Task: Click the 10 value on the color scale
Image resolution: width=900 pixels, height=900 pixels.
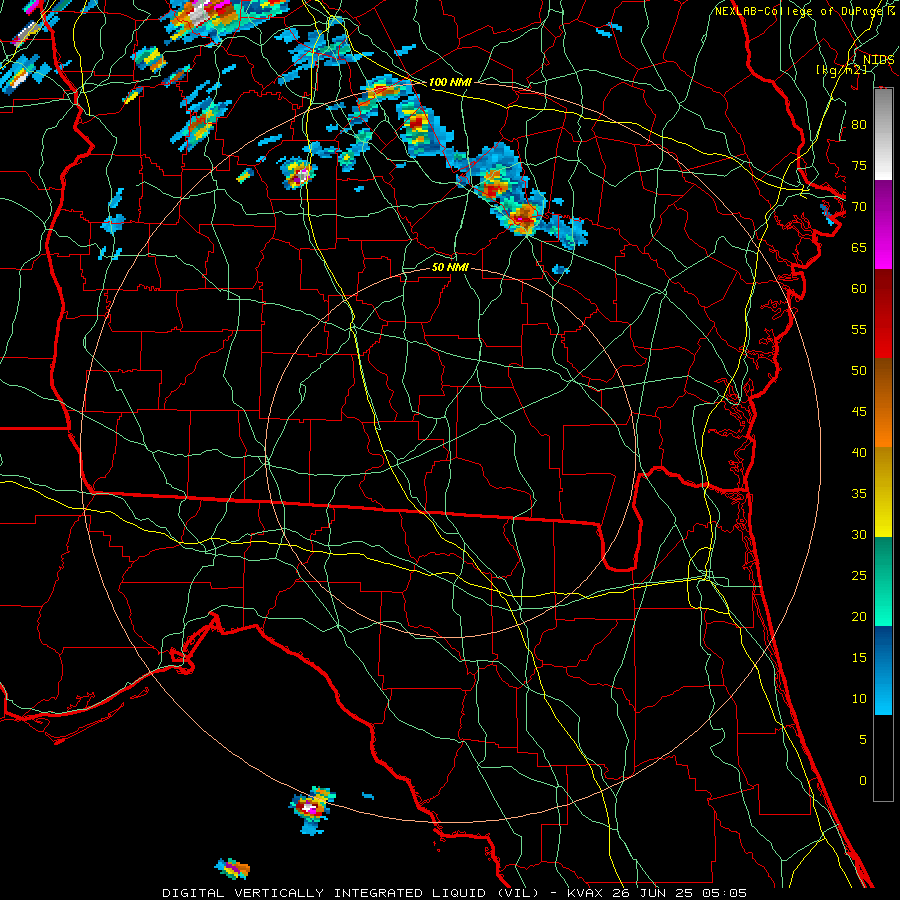Action: (859, 699)
